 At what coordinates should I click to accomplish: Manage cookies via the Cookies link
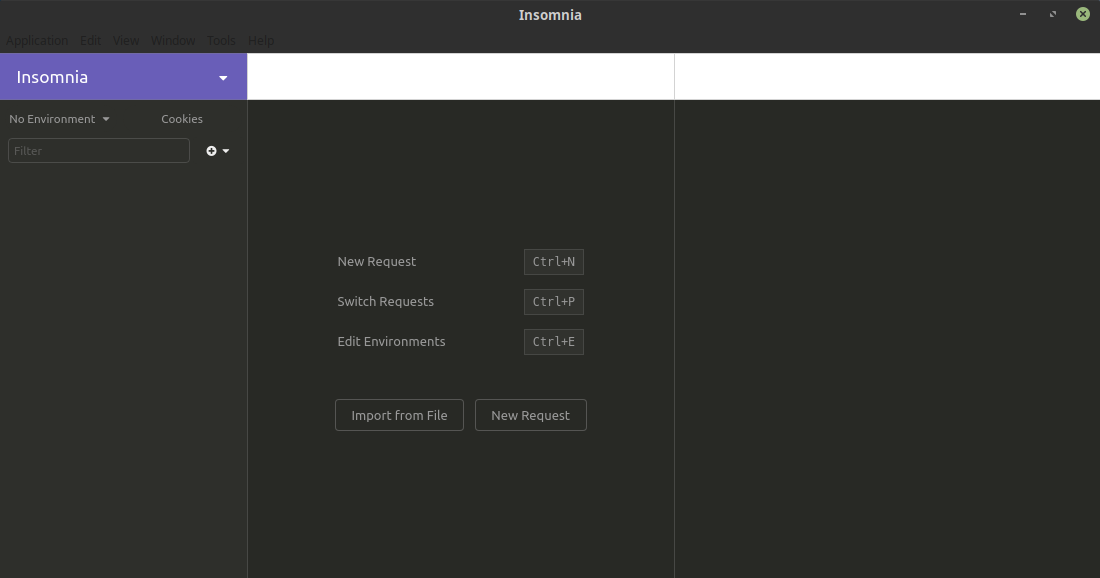click(x=181, y=118)
